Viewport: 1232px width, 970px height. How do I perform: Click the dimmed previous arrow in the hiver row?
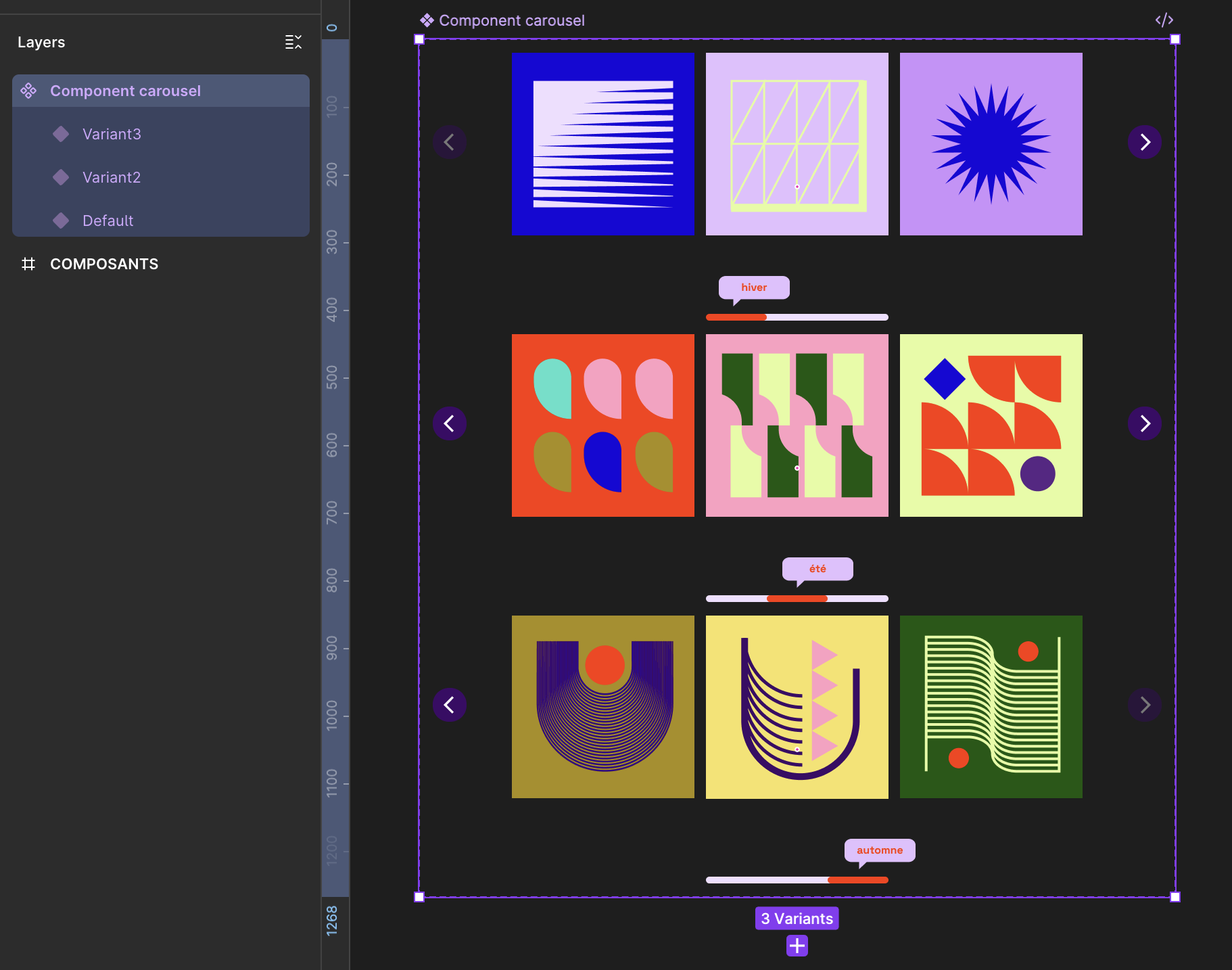[x=450, y=142]
